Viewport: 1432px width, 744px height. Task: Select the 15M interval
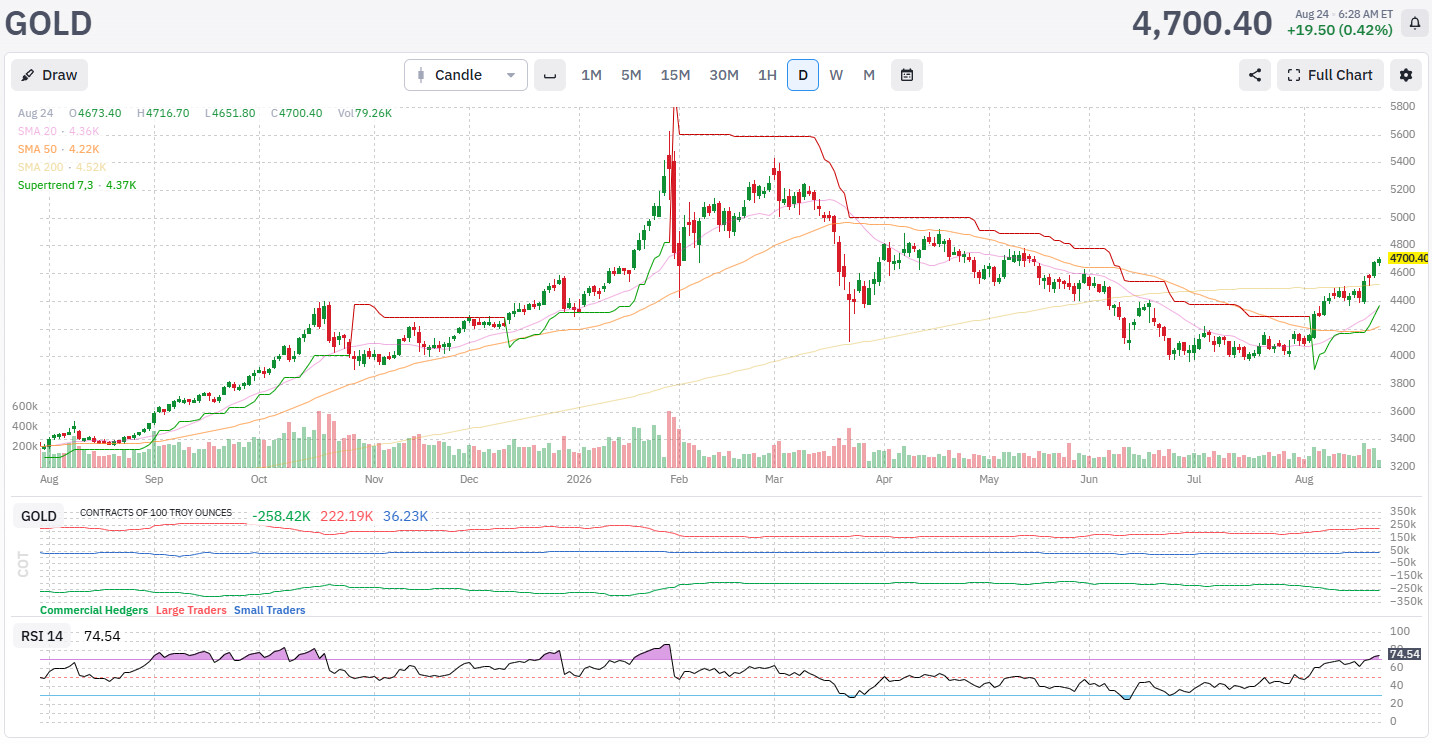[675, 75]
